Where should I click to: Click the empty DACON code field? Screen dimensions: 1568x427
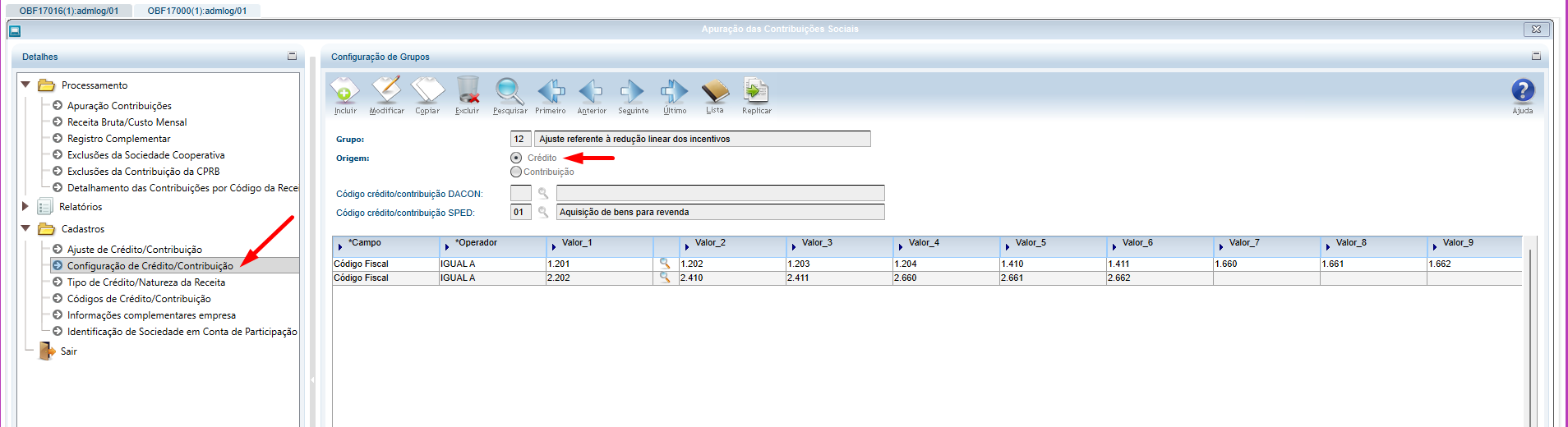[520, 193]
